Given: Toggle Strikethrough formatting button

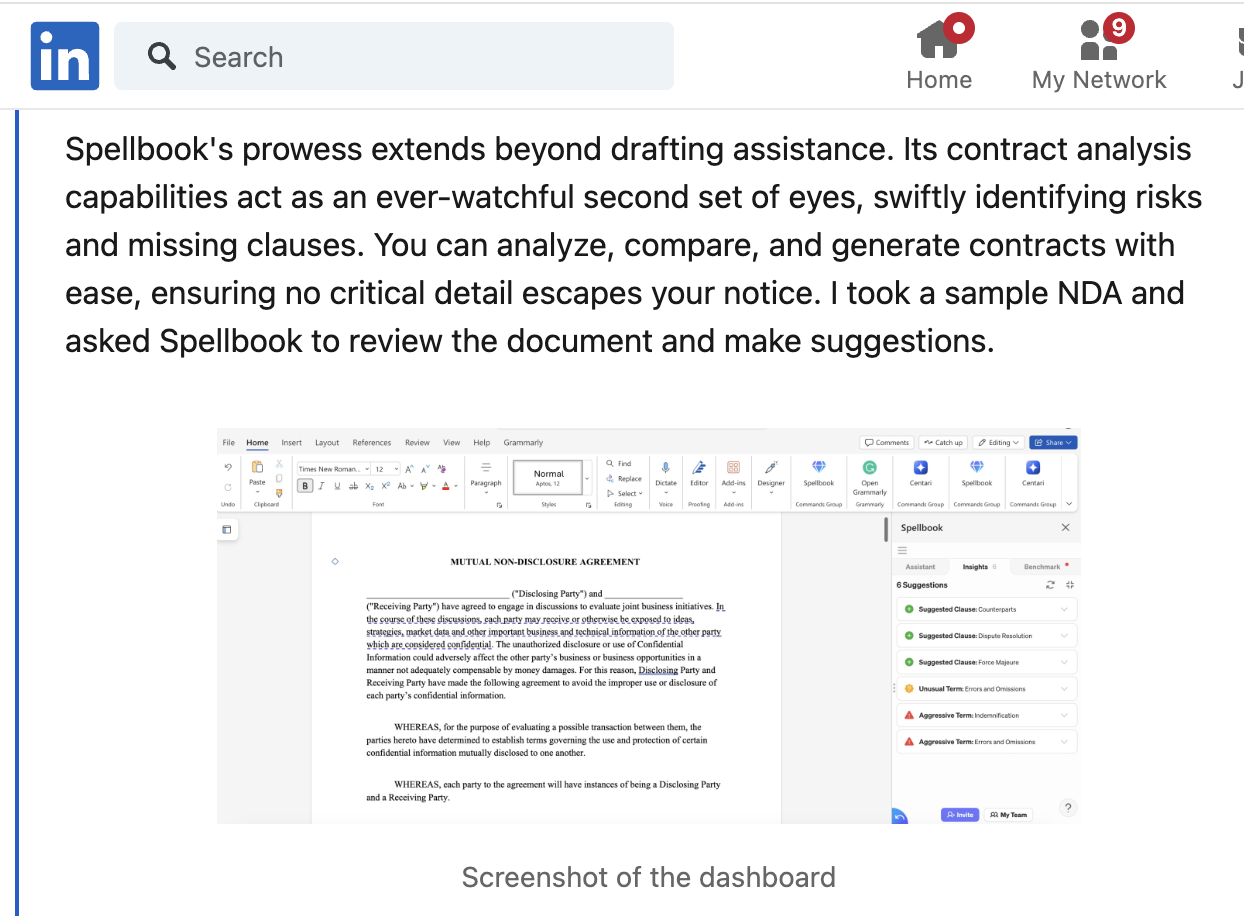Looking at the screenshot, I should click(353, 486).
